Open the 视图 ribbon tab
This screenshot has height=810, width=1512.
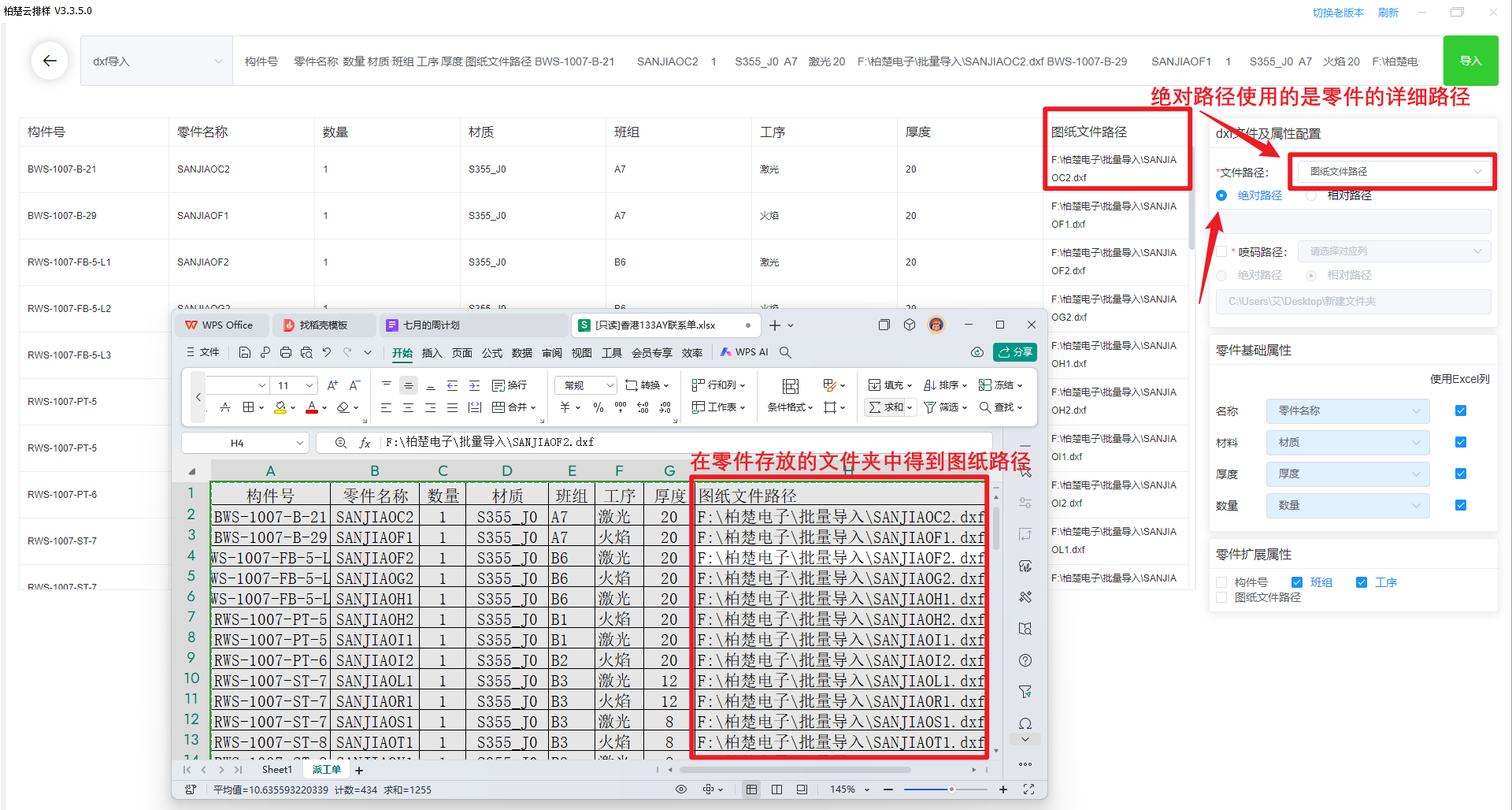coord(582,353)
